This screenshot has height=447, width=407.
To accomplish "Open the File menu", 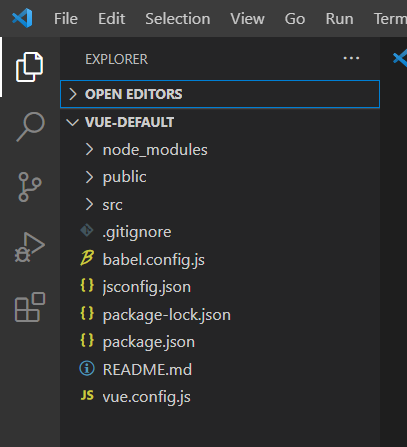I will pyautogui.click(x=66, y=19).
